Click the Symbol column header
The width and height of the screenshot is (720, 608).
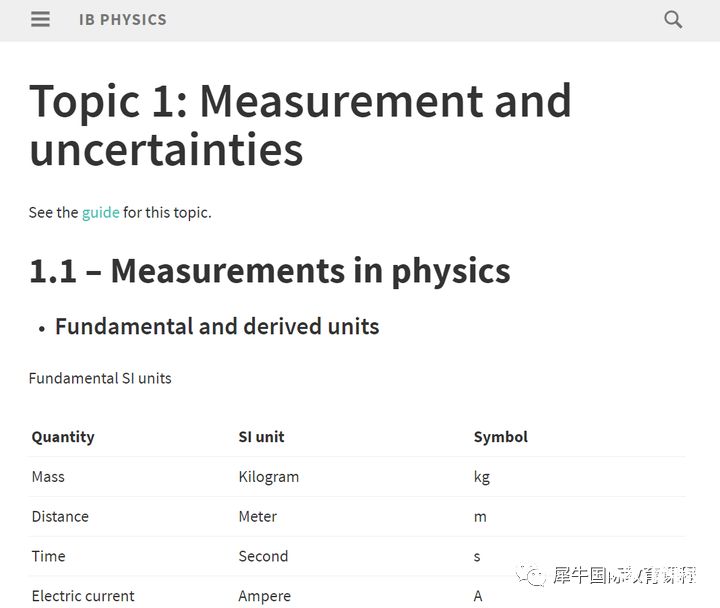coord(501,437)
